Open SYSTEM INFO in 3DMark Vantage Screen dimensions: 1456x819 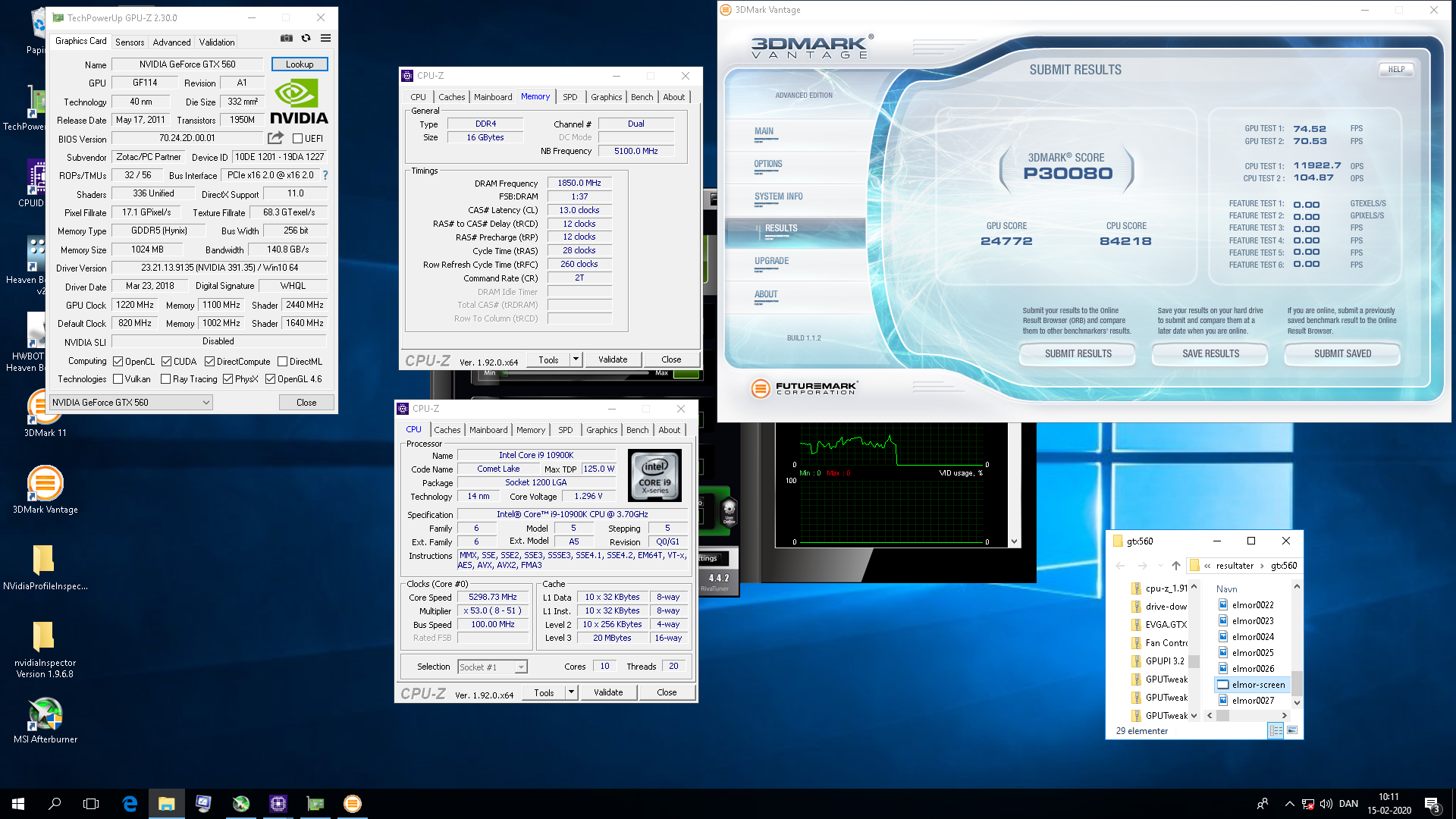(x=778, y=197)
